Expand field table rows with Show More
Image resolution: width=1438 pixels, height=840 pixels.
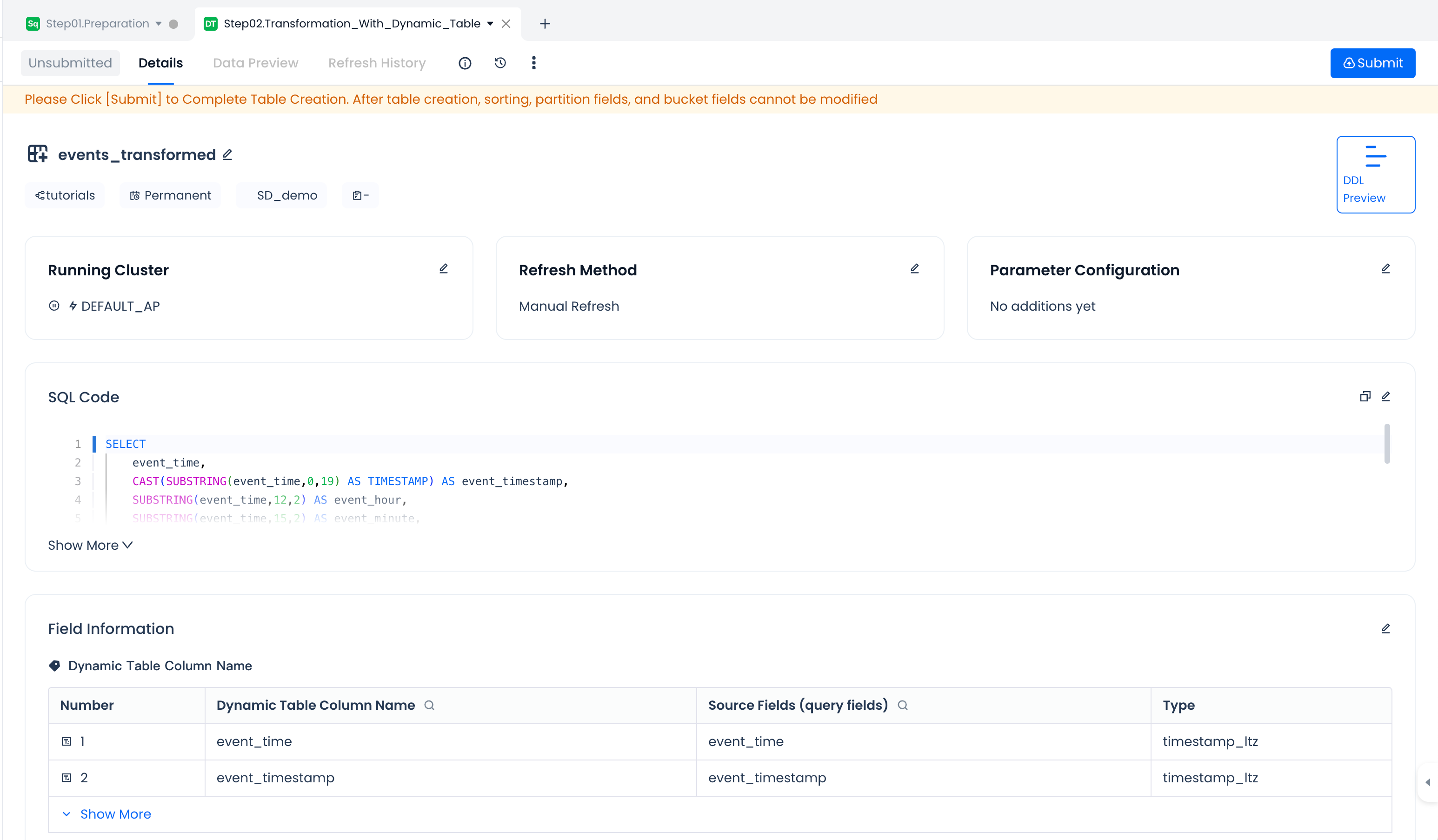click(x=115, y=814)
